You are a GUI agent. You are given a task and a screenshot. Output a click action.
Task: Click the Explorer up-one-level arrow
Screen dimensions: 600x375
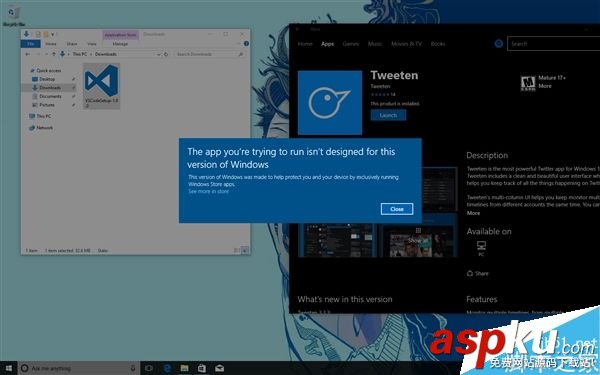point(54,54)
